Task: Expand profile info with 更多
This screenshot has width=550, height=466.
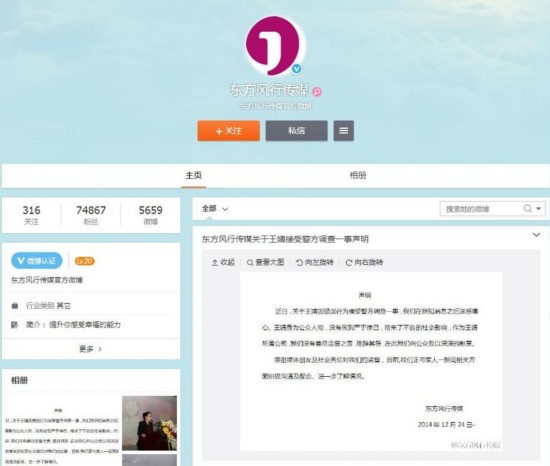Action: pos(91,349)
